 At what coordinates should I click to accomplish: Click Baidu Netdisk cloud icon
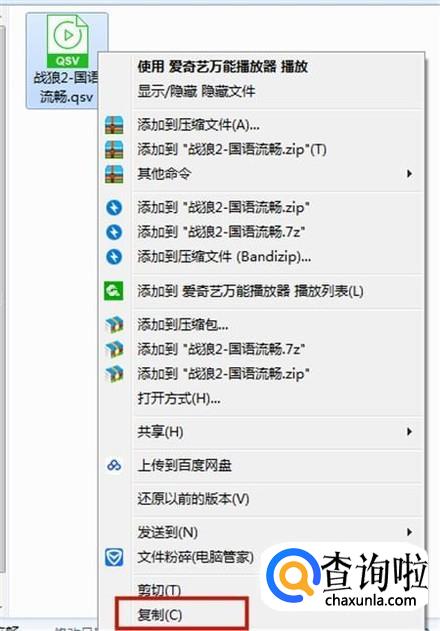pyautogui.click(x=114, y=466)
